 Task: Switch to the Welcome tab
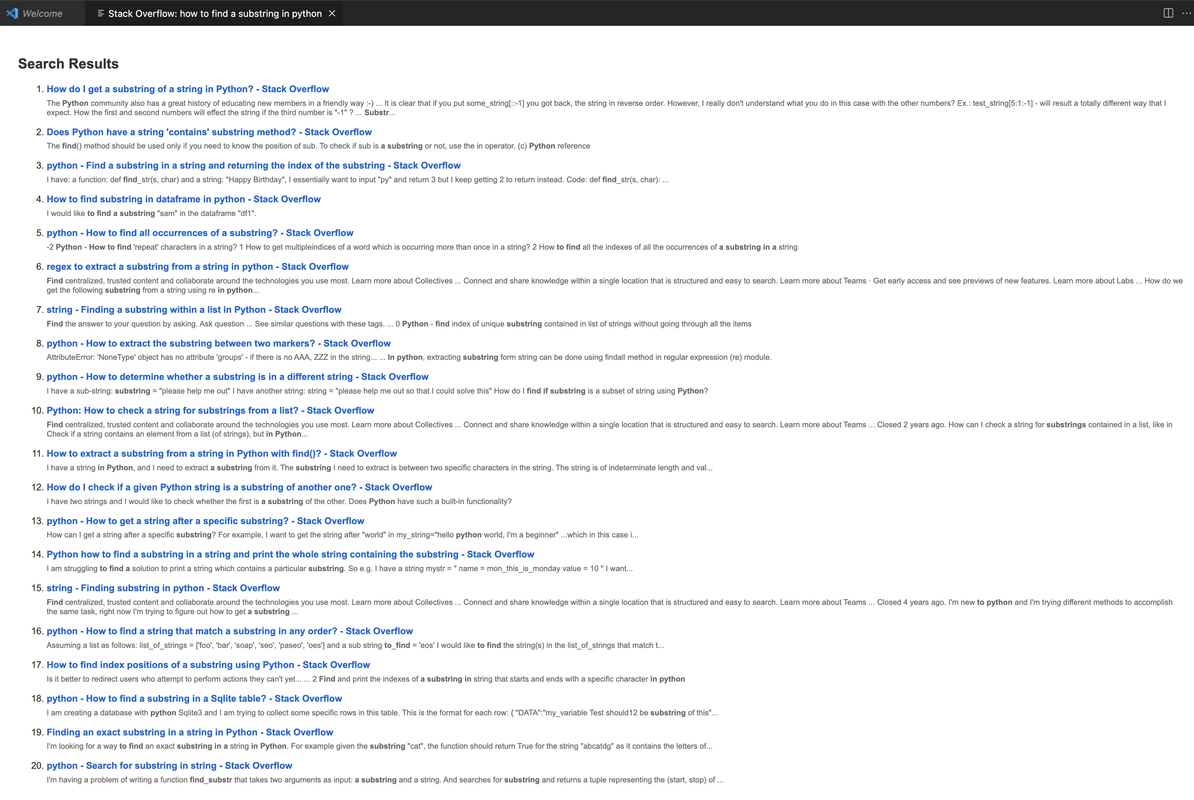pos(42,13)
